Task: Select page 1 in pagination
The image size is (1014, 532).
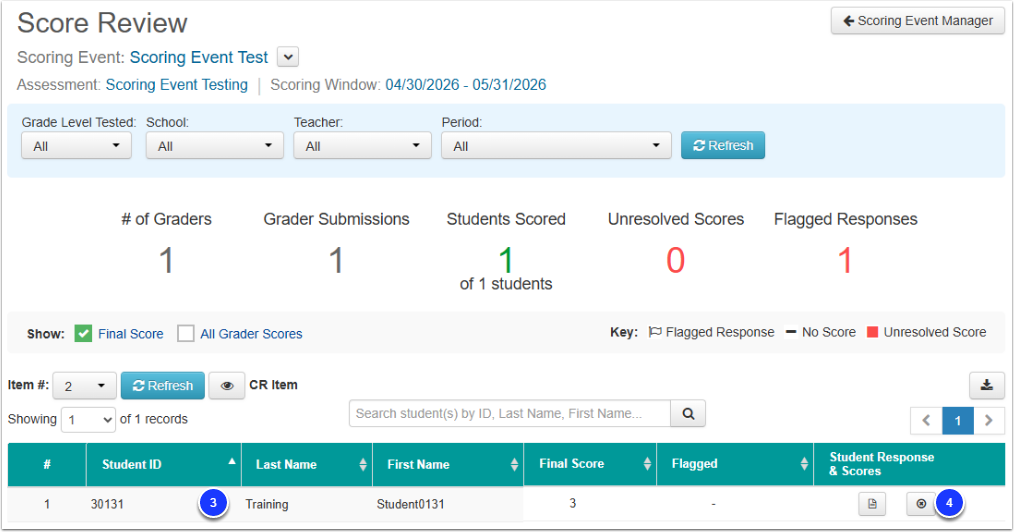Action: tap(958, 421)
